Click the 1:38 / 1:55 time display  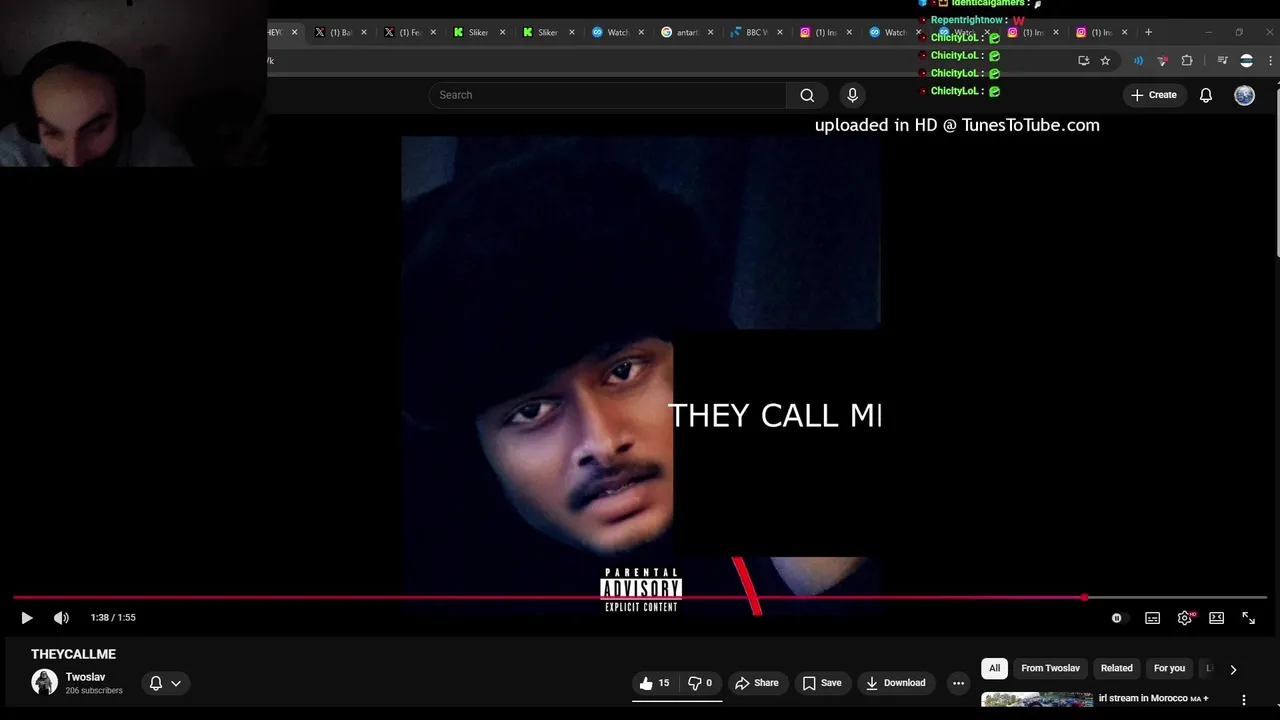(x=113, y=618)
